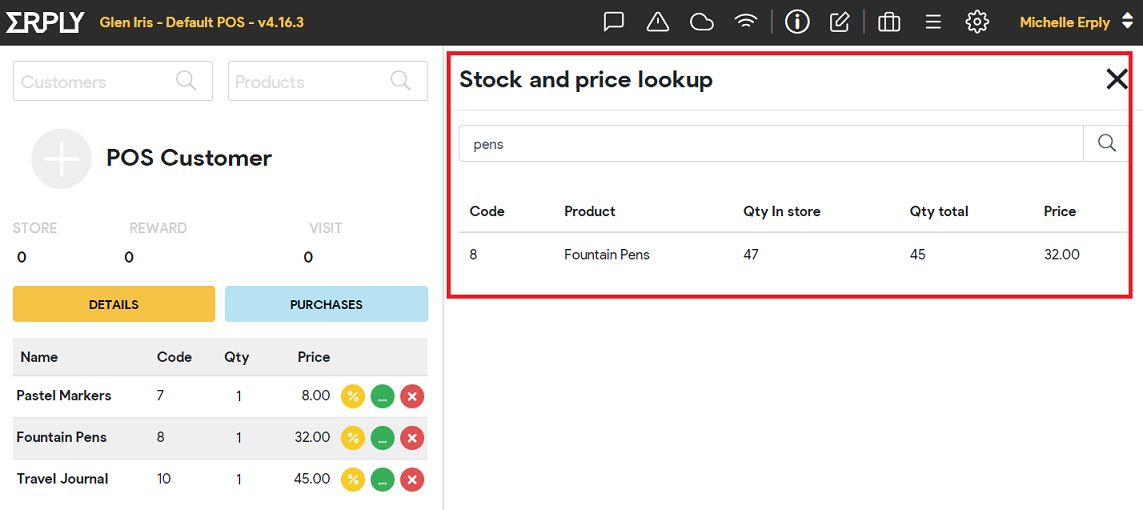Click the Qty total value 45 in lookup
Viewport: 1143px width, 510px height.
[x=918, y=255]
